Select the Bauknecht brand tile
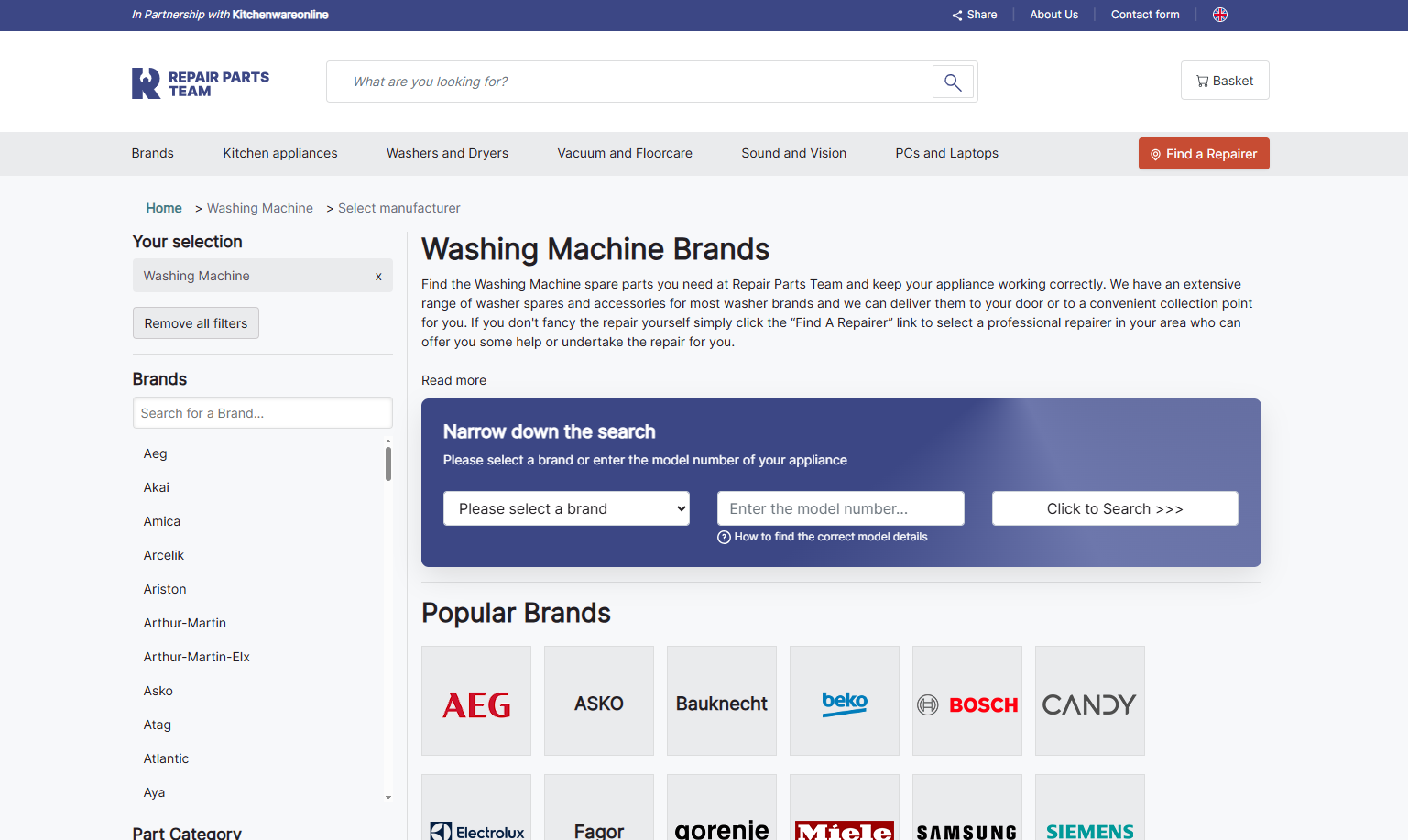 722,701
